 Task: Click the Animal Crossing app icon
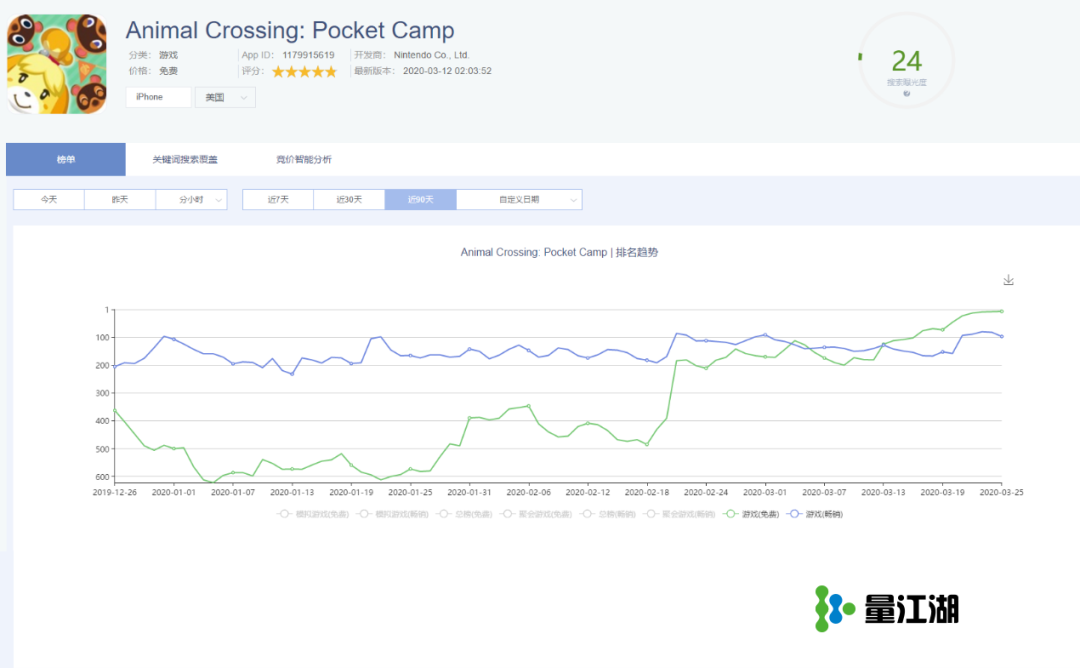coord(57,65)
